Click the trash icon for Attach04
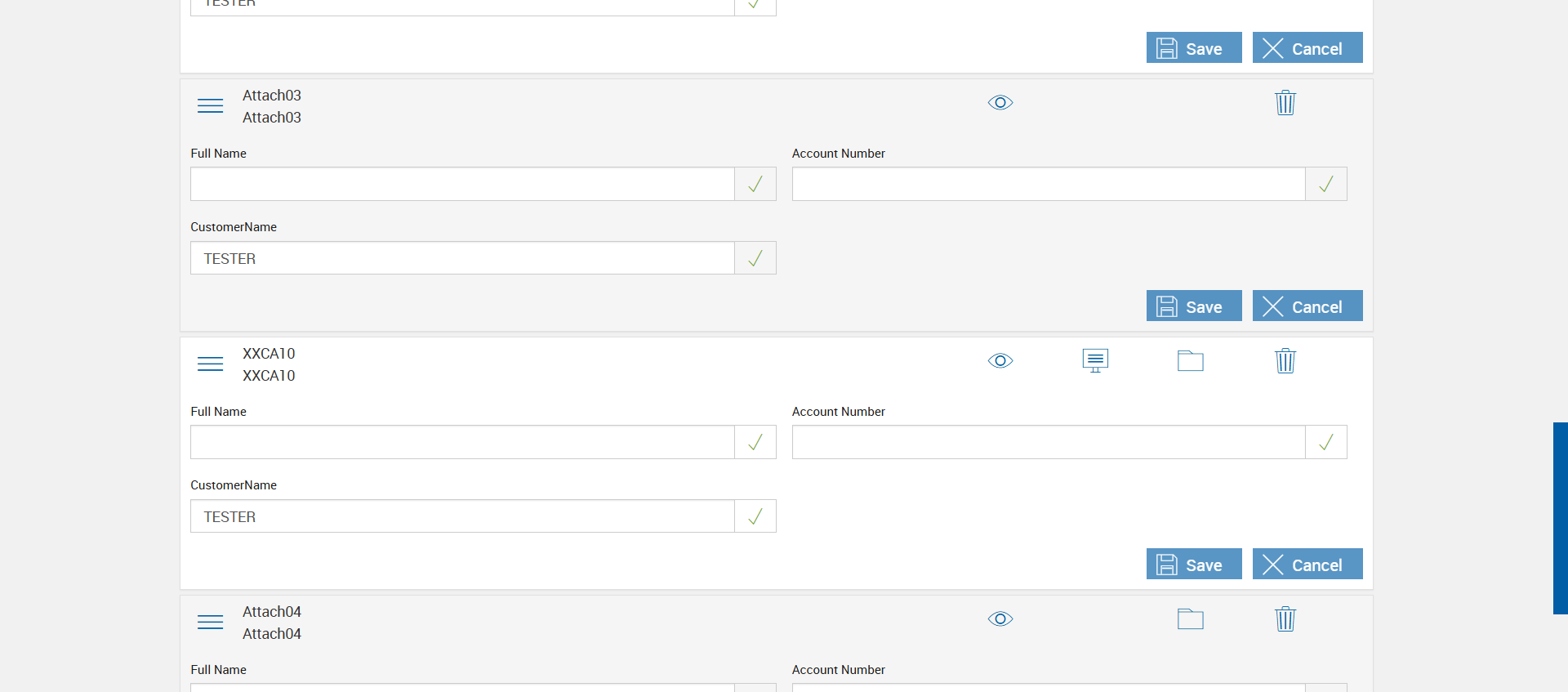The width and height of the screenshot is (1568, 692). [1285, 619]
